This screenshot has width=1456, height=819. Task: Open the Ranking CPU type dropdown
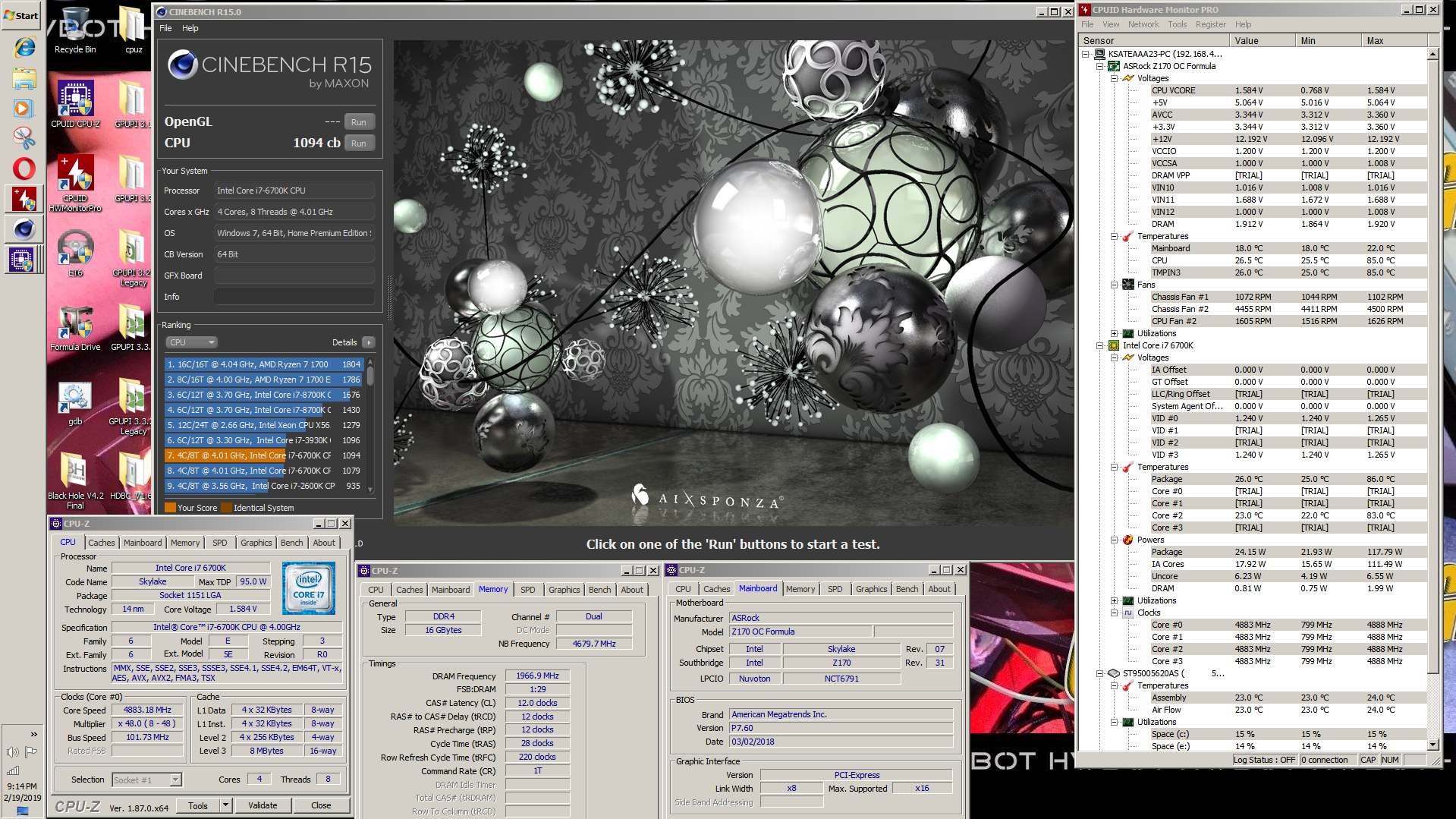click(x=192, y=342)
